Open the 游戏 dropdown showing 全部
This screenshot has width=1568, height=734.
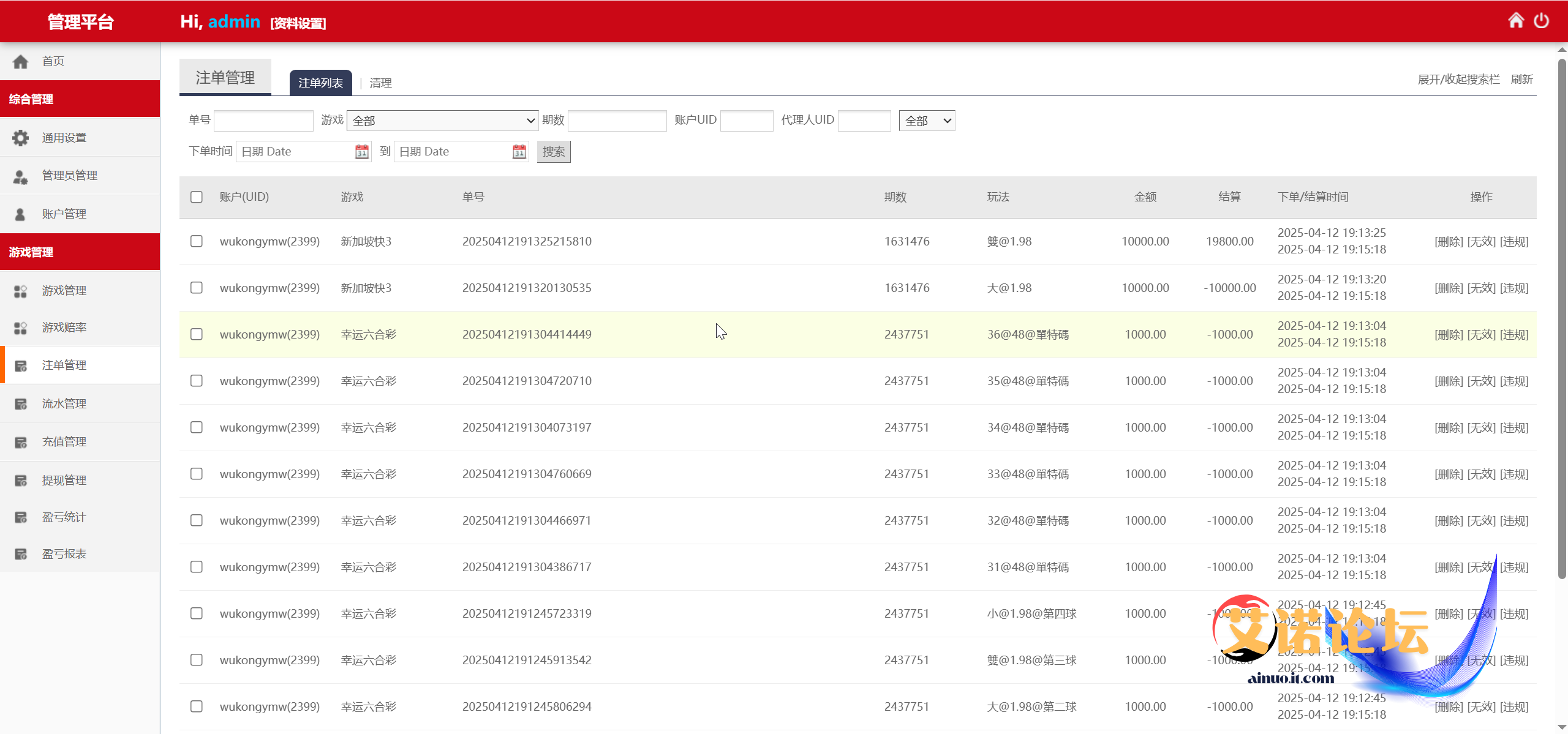click(x=442, y=121)
